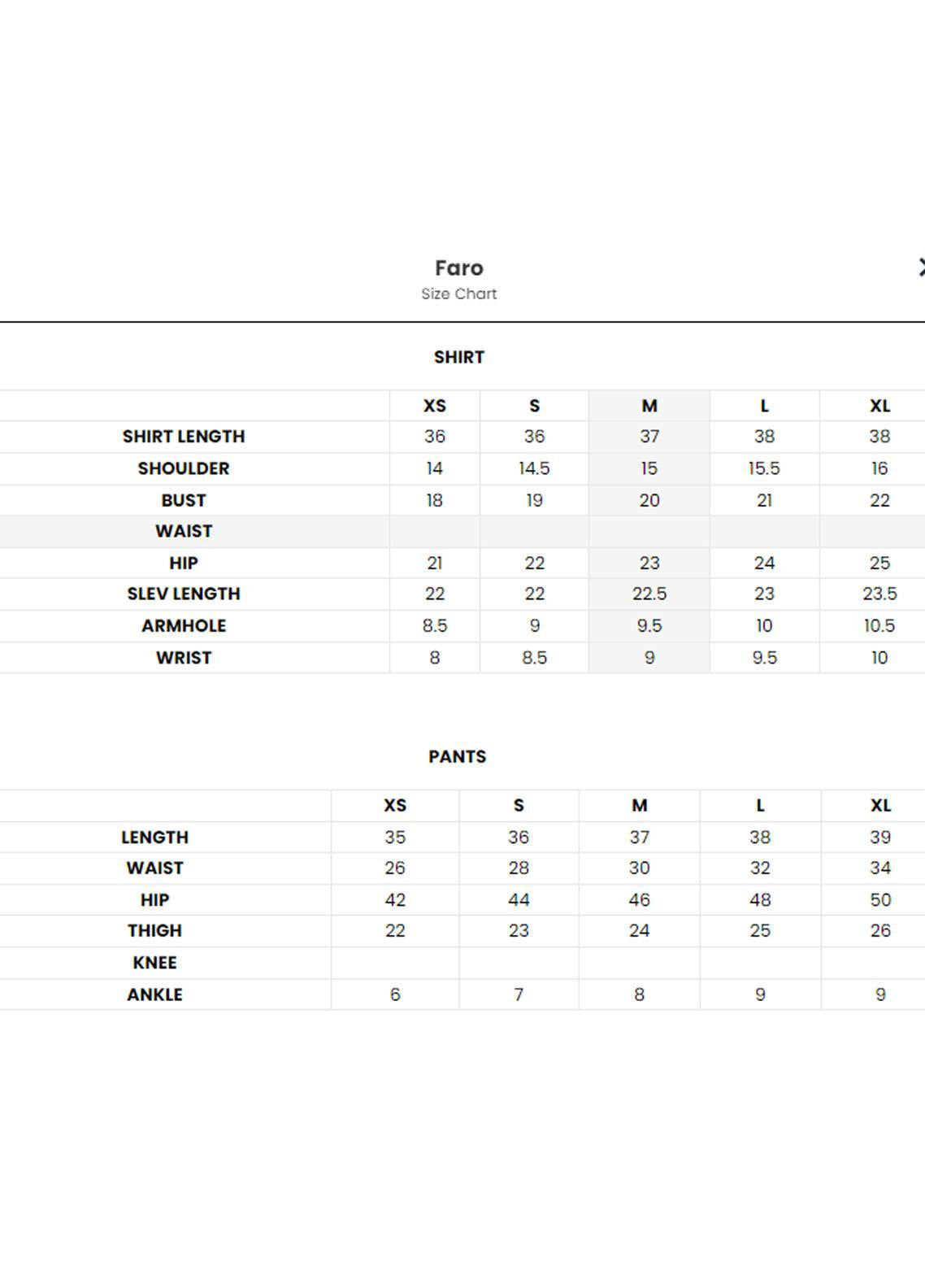
Task: Click the XS header in the Shirt table
Action: coord(435,406)
